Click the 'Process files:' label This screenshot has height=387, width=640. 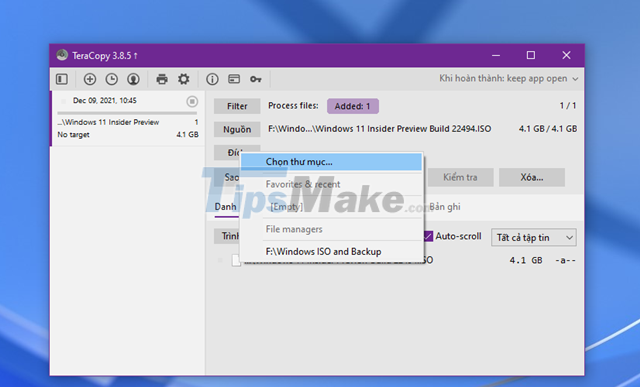(293, 106)
